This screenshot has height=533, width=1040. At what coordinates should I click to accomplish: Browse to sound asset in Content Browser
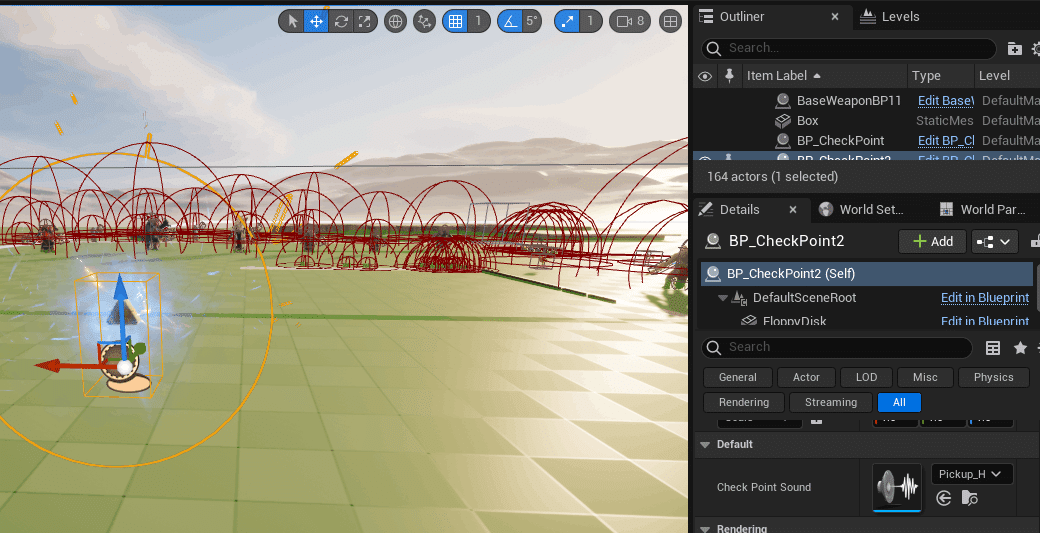coord(969,498)
